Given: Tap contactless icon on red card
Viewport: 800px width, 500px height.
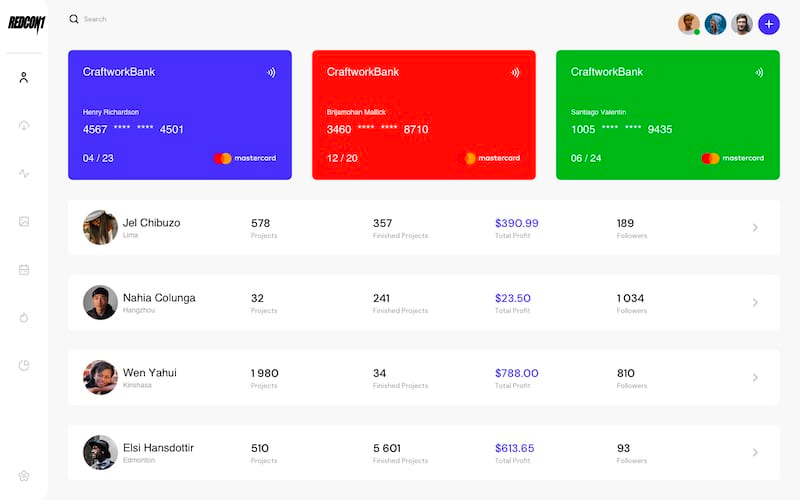Looking at the screenshot, I should [515, 72].
